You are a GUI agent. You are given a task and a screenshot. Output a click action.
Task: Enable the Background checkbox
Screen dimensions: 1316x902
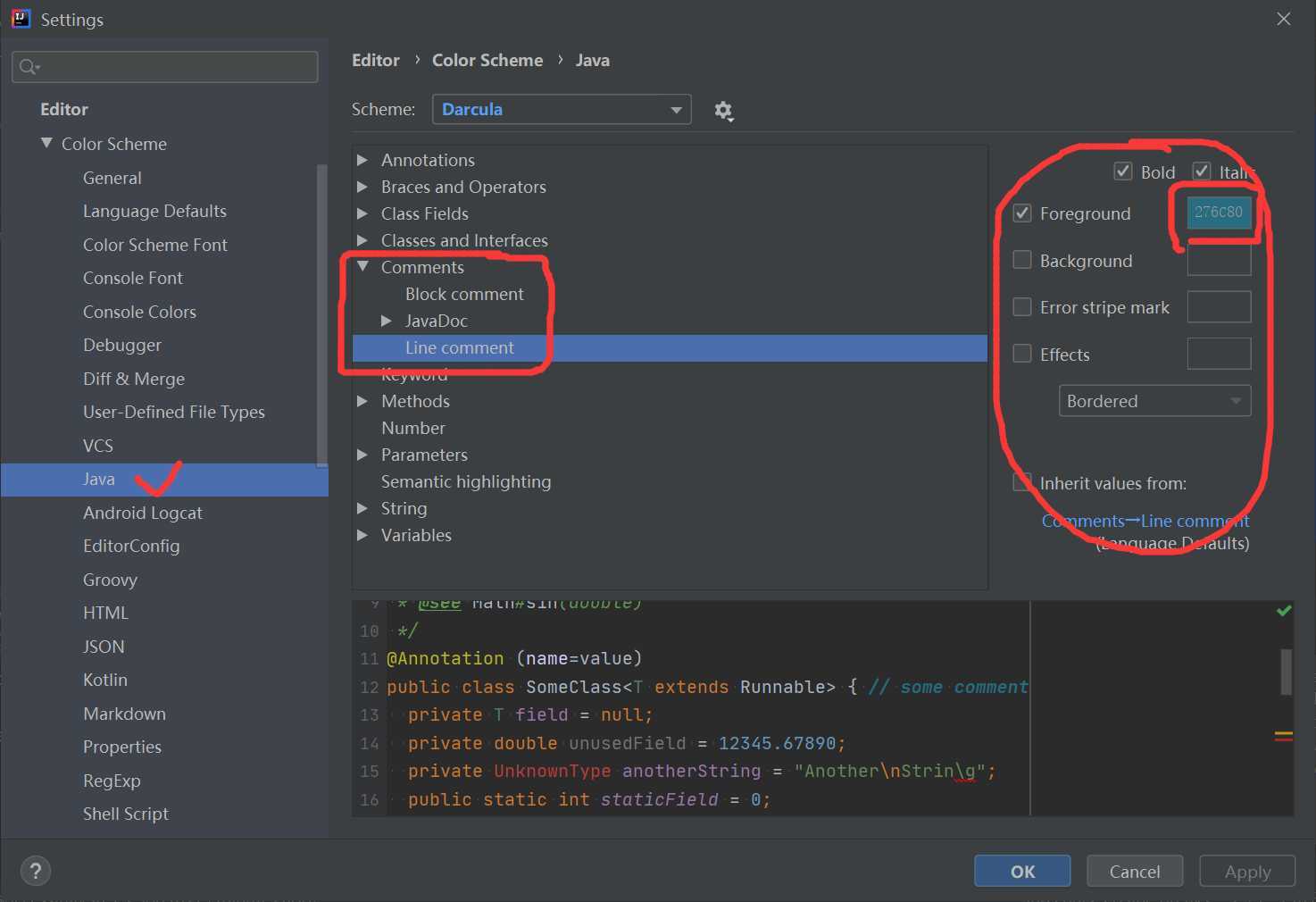click(1022, 260)
